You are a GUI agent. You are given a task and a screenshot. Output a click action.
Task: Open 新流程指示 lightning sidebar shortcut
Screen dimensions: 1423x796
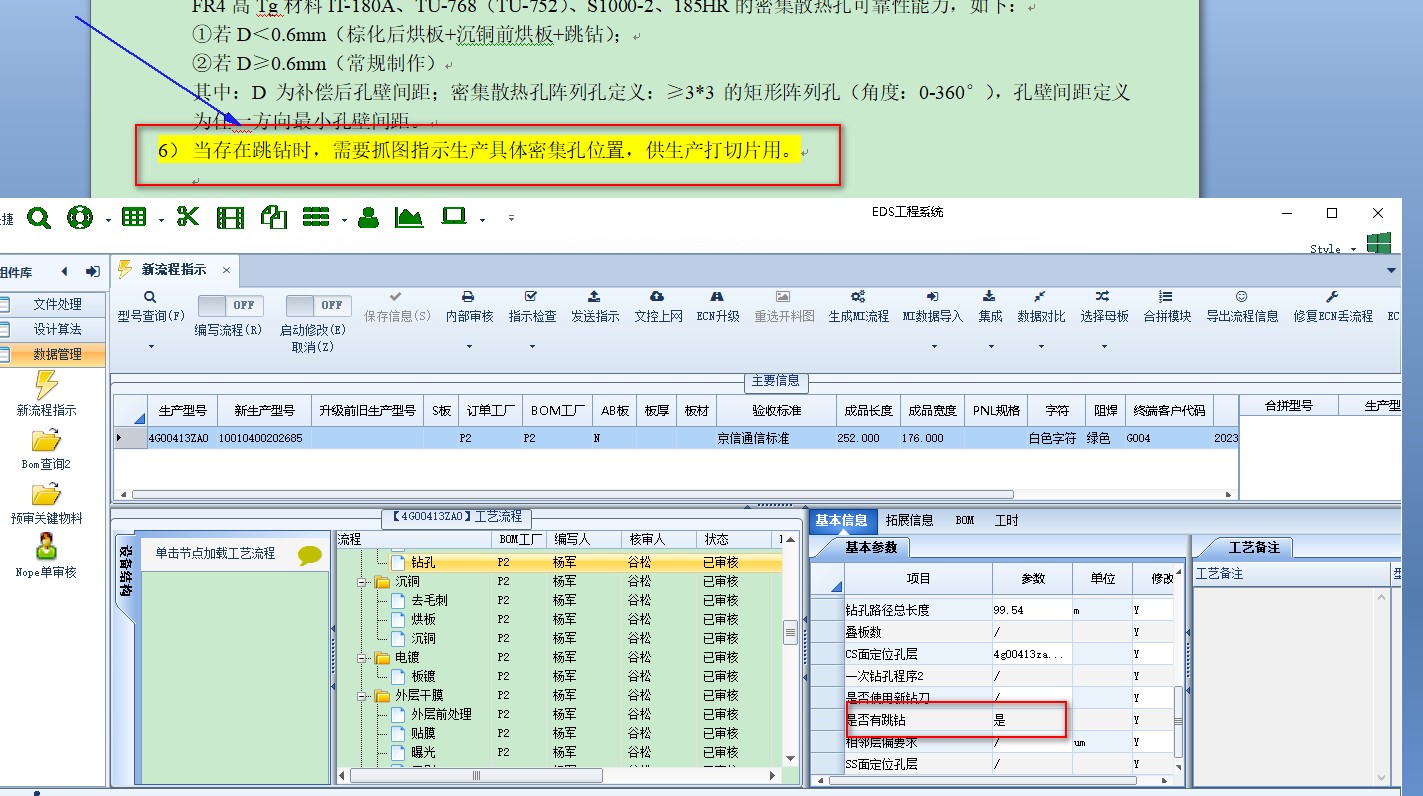click(46, 393)
